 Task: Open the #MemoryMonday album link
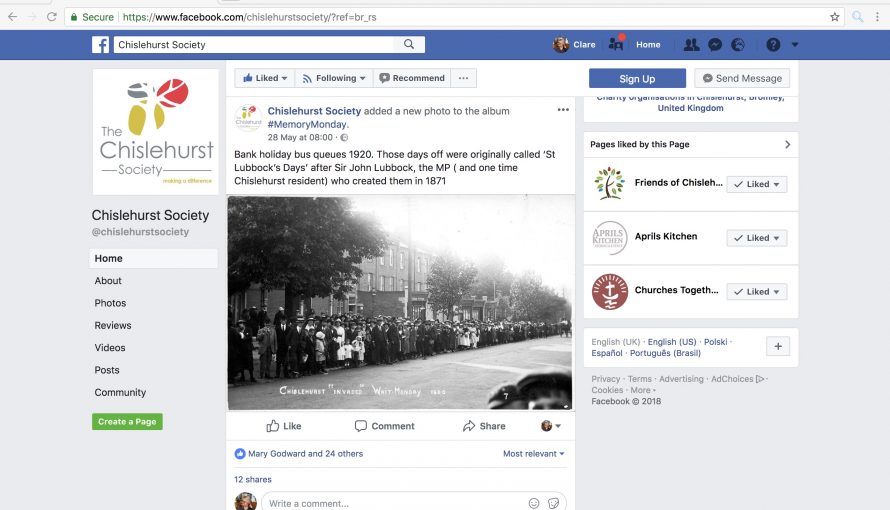308,124
